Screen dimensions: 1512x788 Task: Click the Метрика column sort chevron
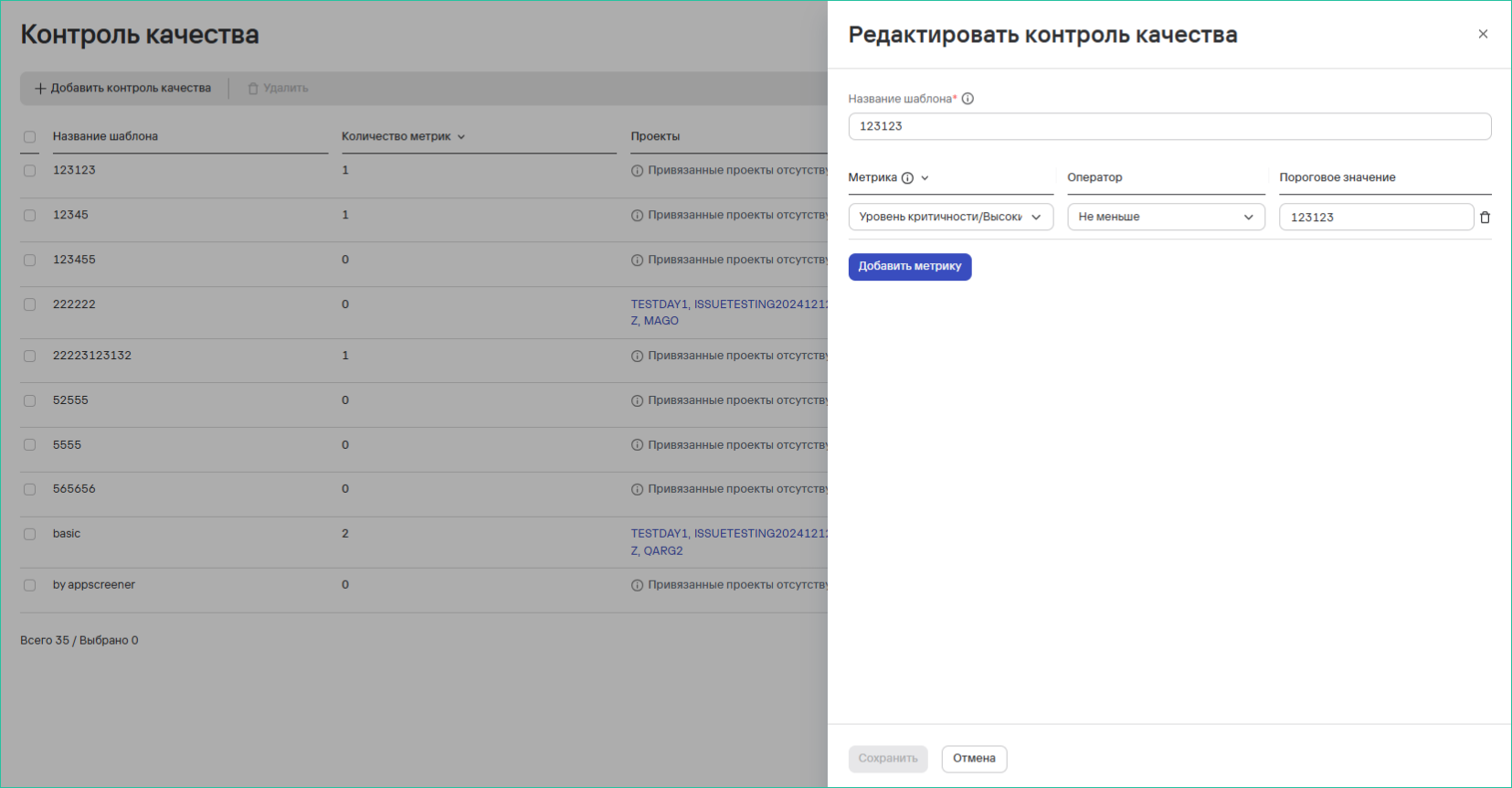coord(925,178)
